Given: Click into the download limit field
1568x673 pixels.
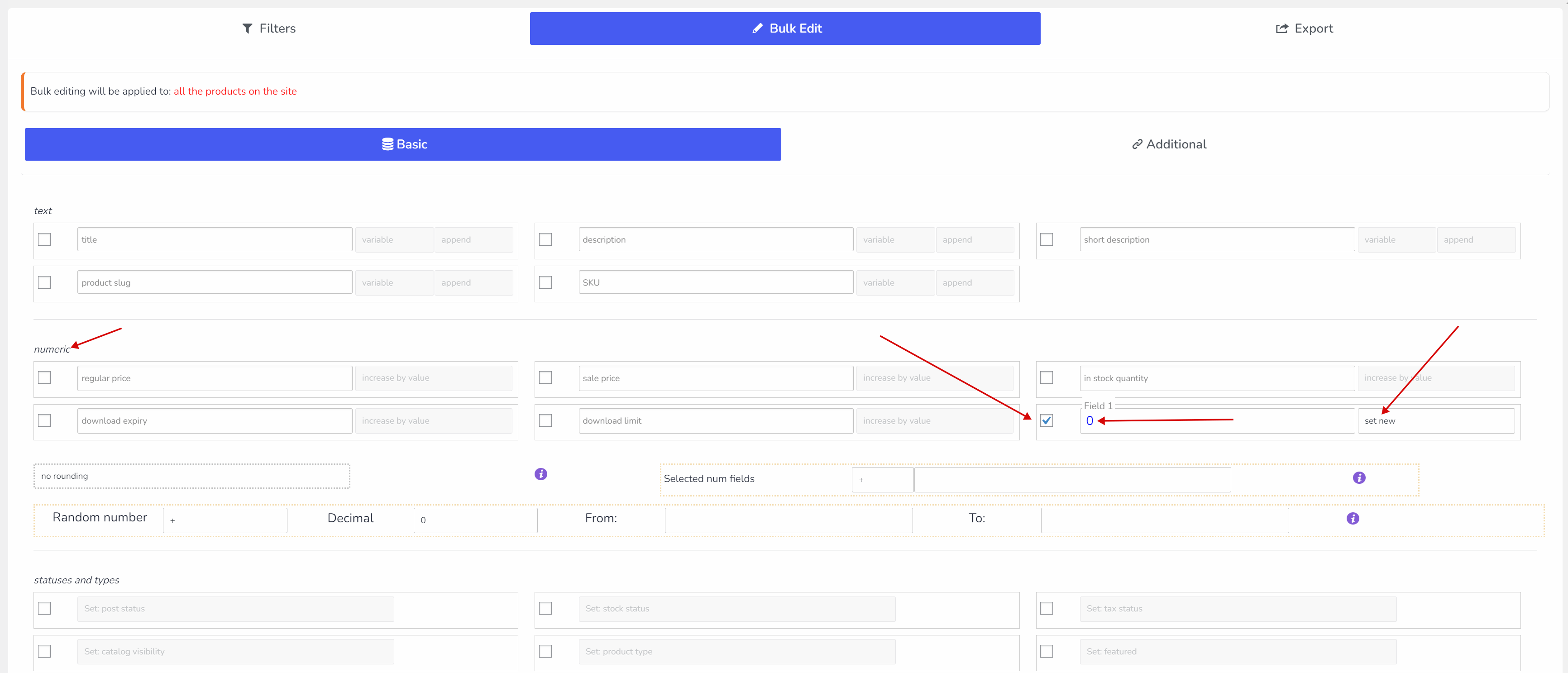Looking at the screenshot, I should (716, 421).
